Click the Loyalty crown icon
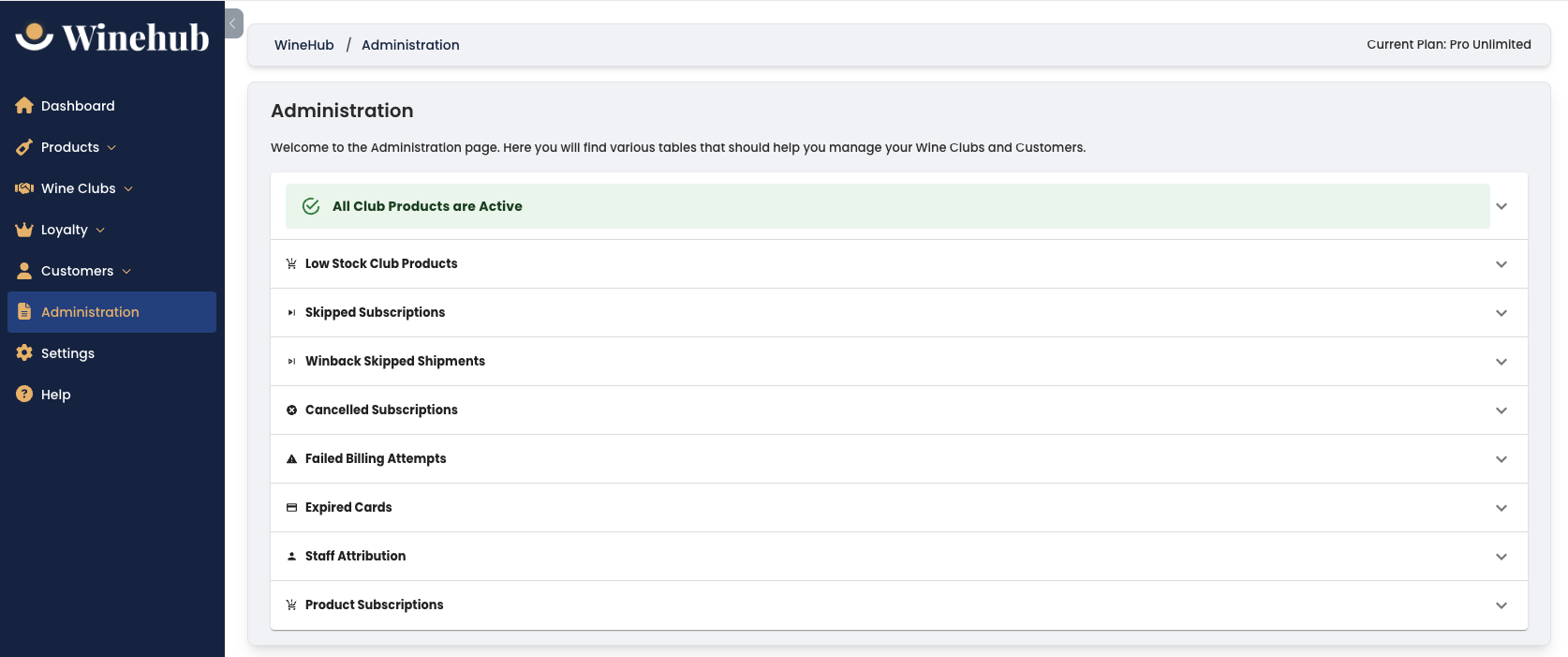The image size is (1568, 657). pos(24,230)
